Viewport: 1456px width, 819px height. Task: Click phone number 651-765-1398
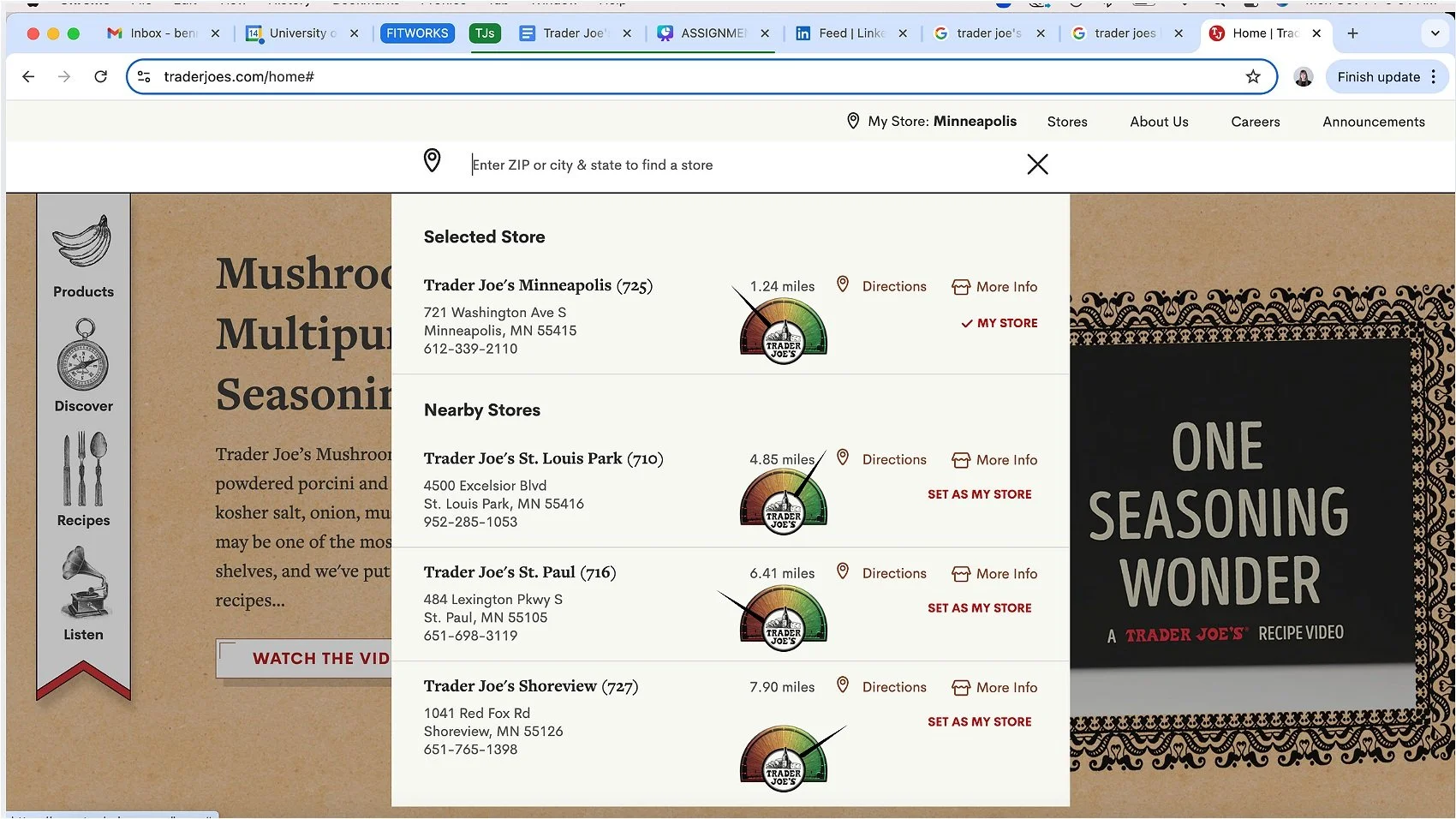point(470,750)
